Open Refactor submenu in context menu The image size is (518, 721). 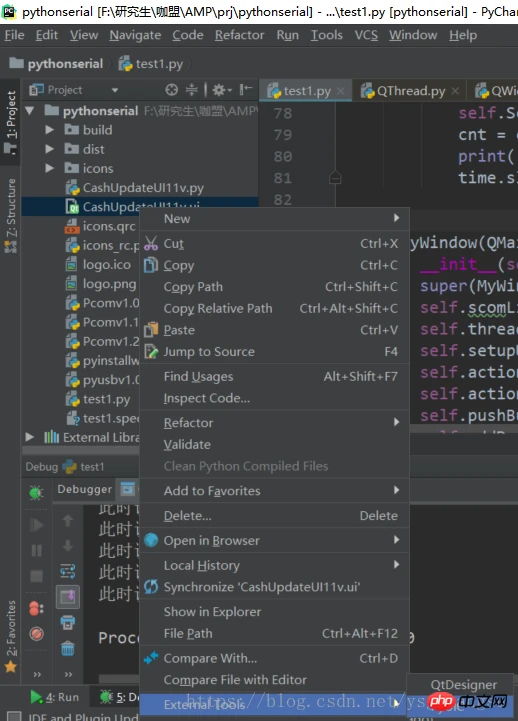(x=274, y=423)
